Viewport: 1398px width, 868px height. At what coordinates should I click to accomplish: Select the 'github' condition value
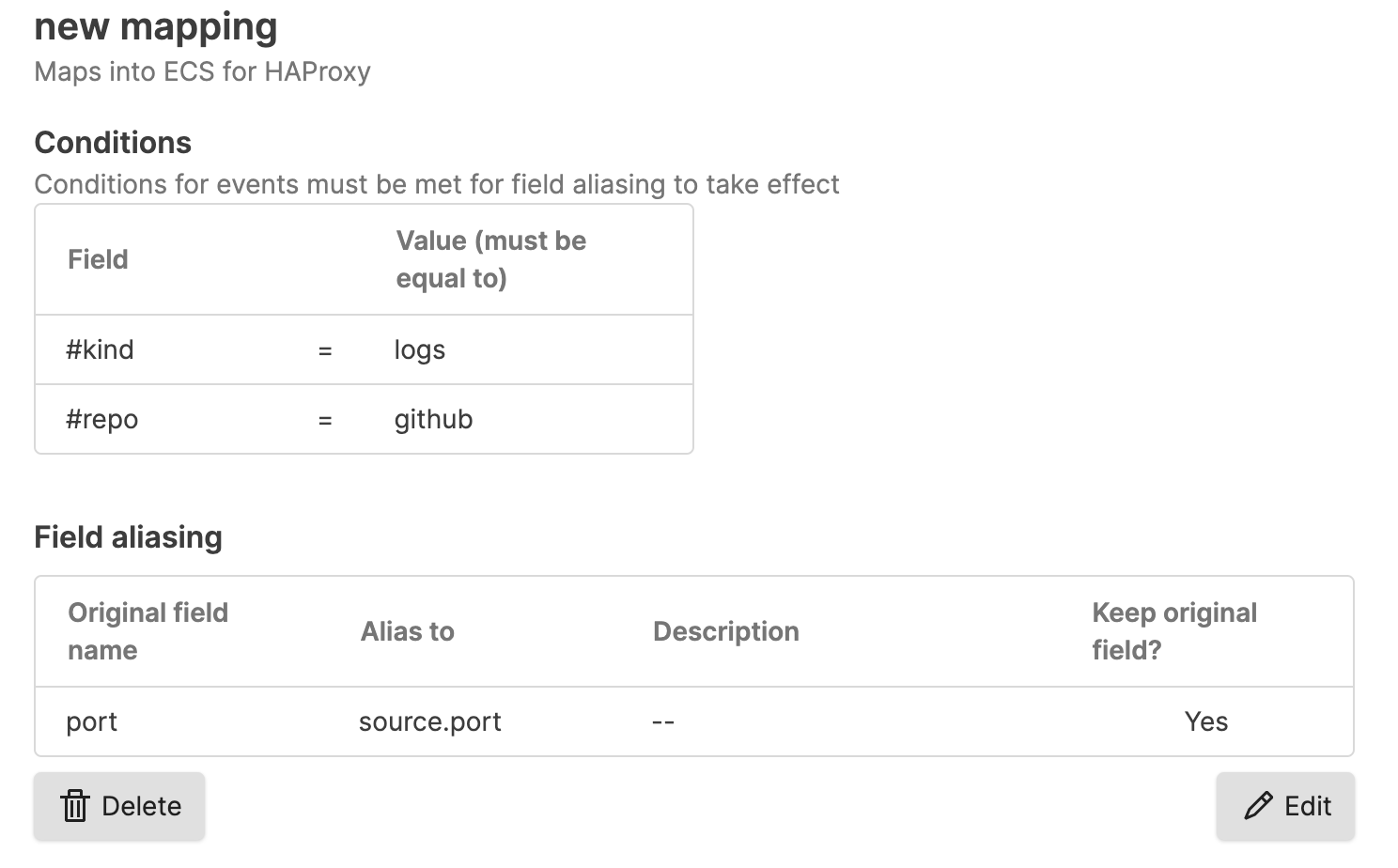pyautogui.click(x=433, y=419)
